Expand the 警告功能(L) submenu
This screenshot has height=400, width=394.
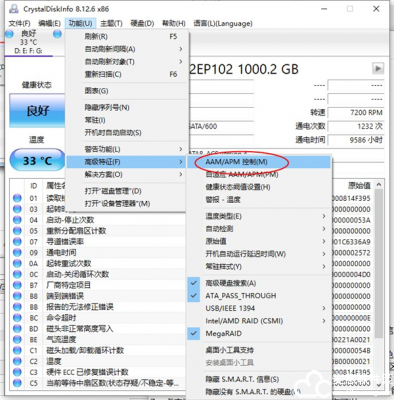coord(126,149)
